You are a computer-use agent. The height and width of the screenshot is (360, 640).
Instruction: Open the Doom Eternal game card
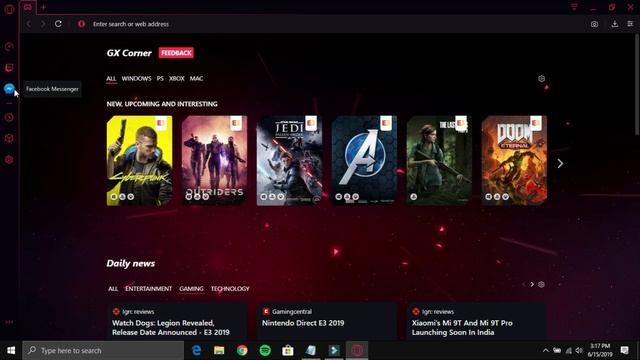click(514, 161)
